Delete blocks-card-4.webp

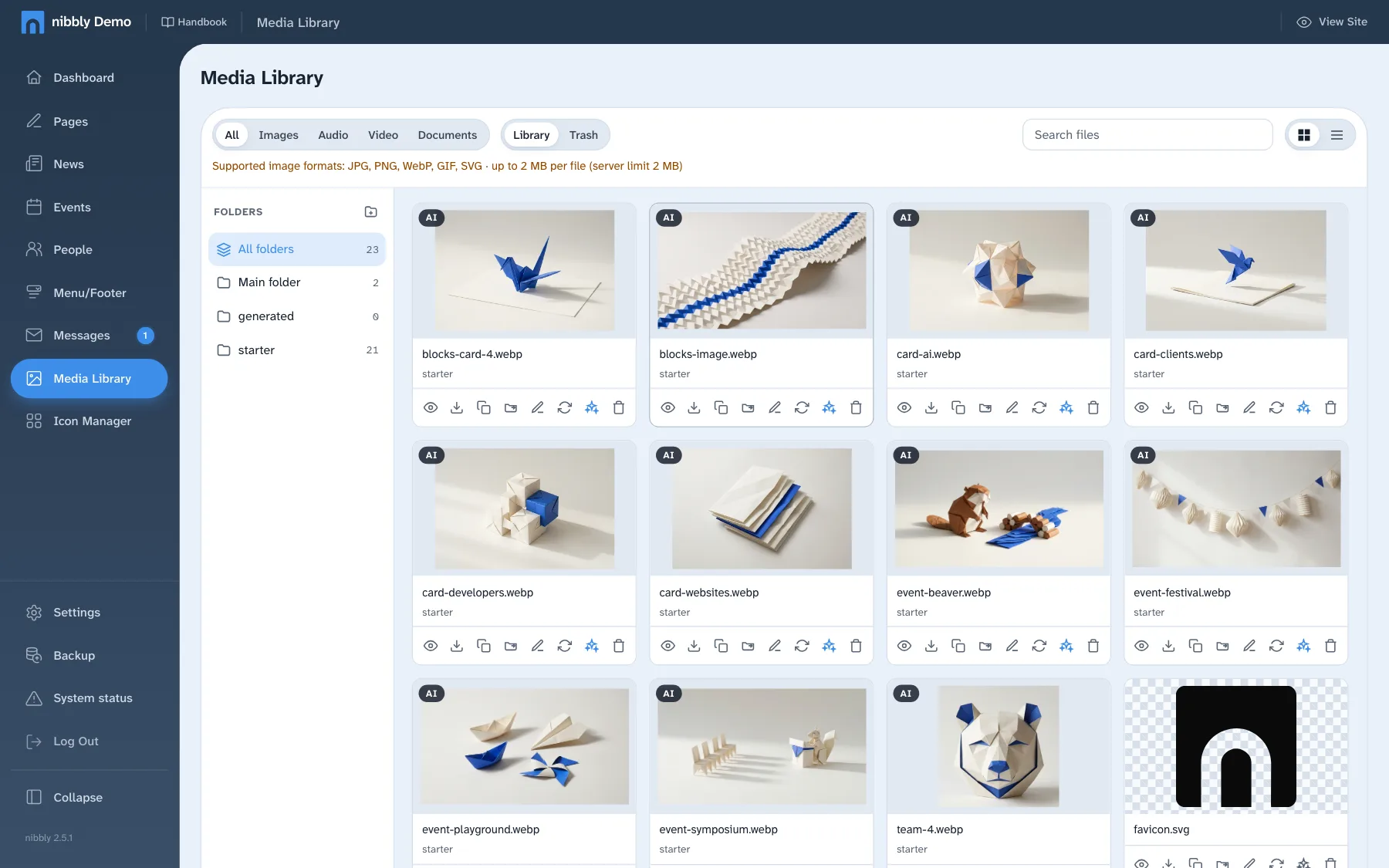point(619,407)
